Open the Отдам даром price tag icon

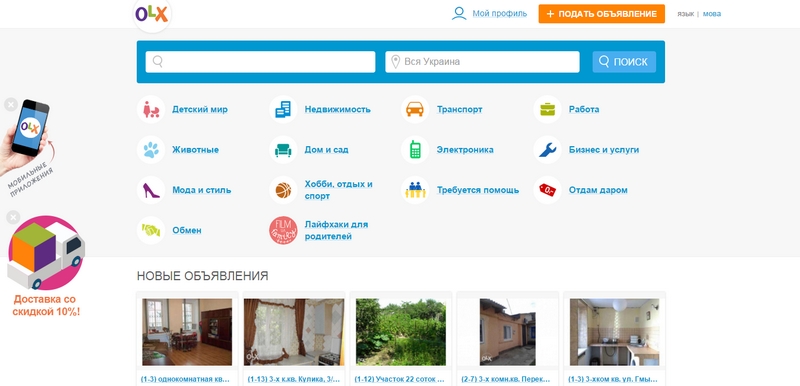click(x=547, y=190)
